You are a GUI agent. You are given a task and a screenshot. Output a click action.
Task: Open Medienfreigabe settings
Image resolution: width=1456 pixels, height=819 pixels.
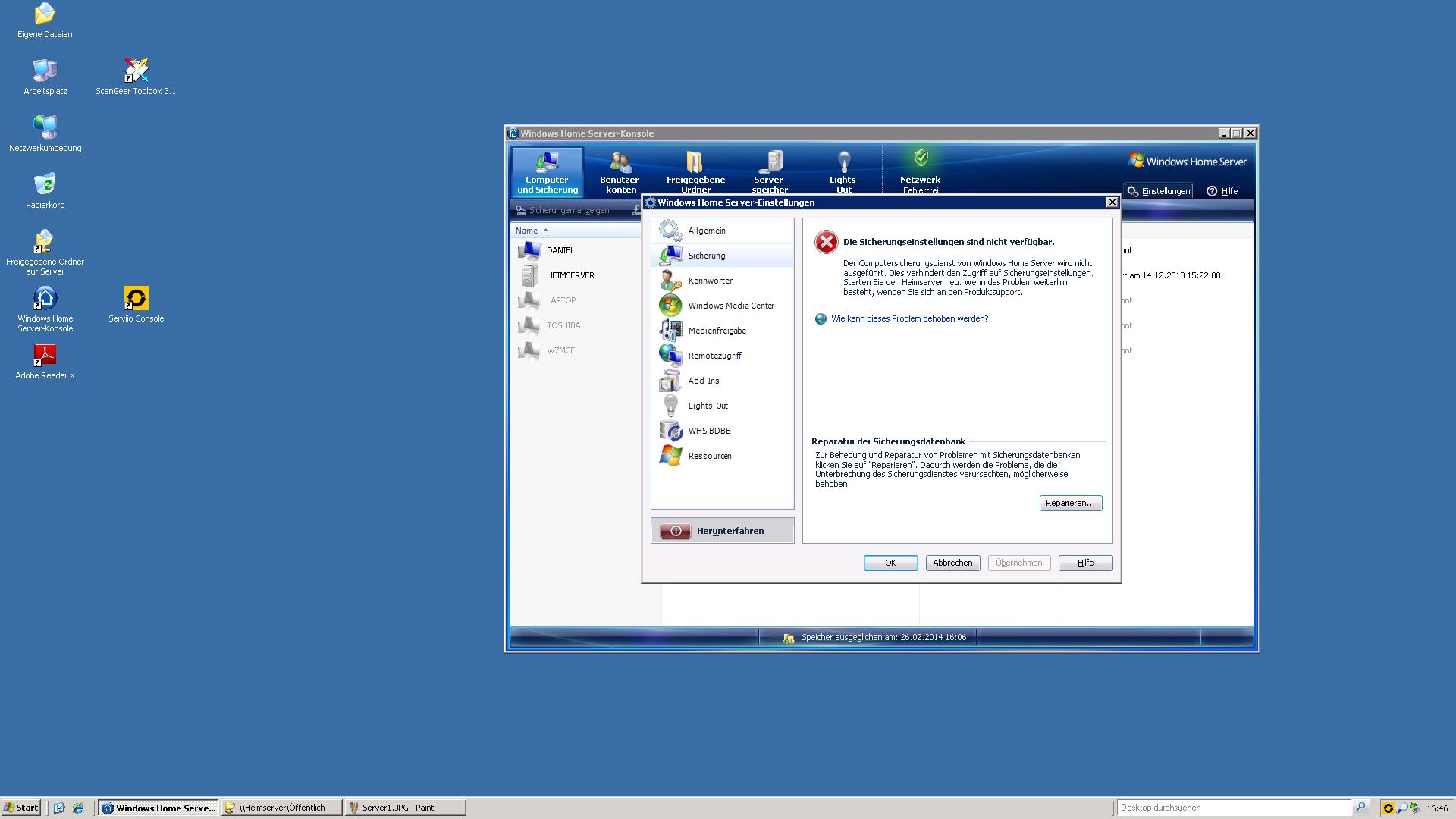[722, 331]
